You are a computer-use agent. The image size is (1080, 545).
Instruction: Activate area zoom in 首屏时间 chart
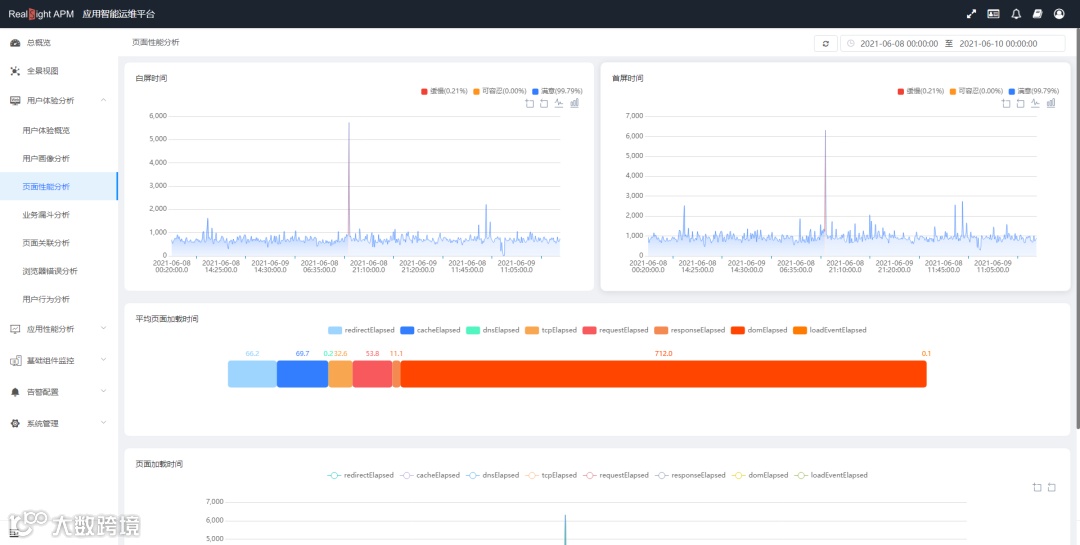[1006, 103]
